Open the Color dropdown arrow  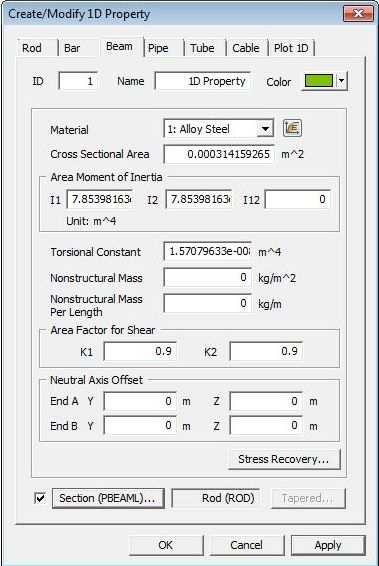tap(341, 81)
